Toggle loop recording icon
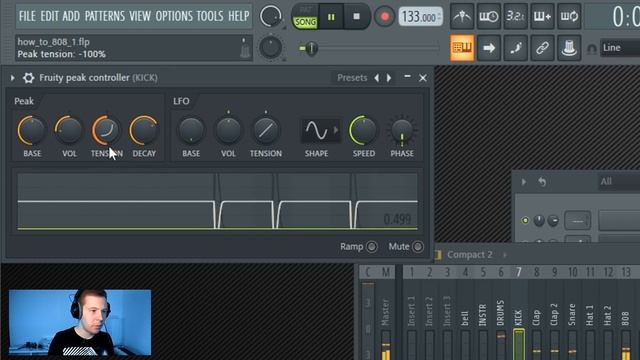This screenshot has width=640, height=360. point(569,17)
